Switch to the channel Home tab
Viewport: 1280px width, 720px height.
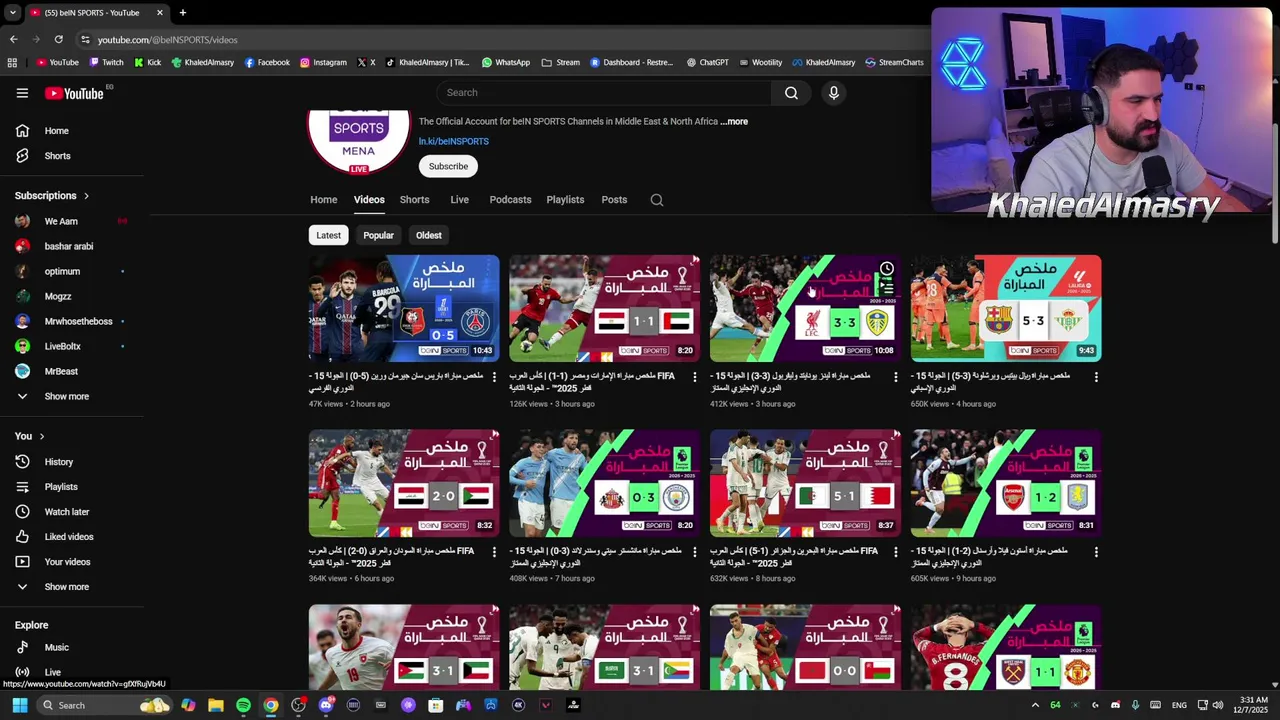pyautogui.click(x=323, y=200)
